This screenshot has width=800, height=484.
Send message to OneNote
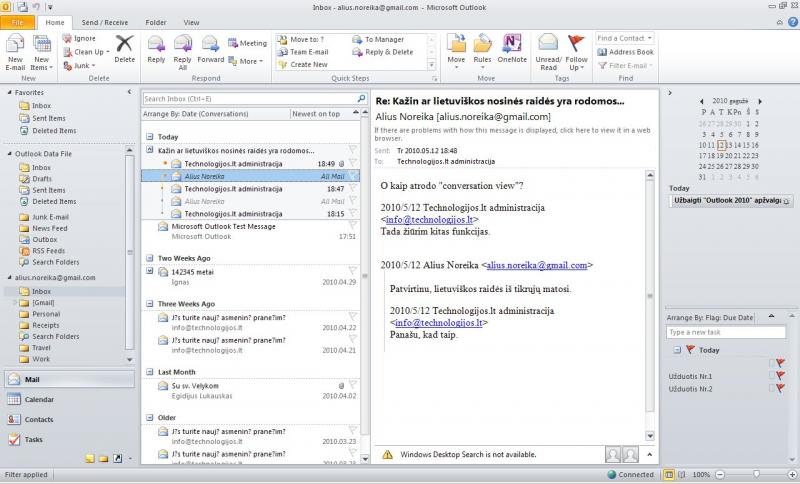click(x=512, y=49)
